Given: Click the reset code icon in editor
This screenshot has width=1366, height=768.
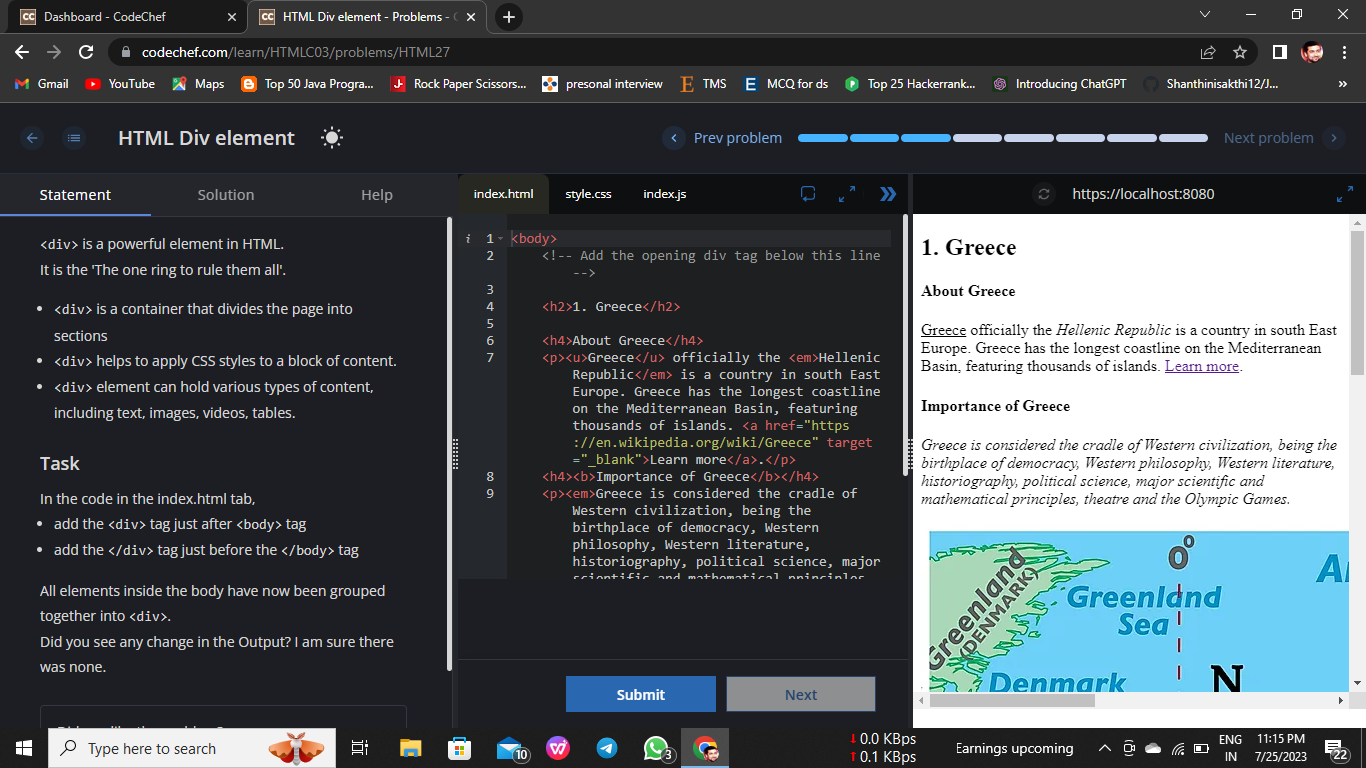Looking at the screenshot, I should point(808,194).
